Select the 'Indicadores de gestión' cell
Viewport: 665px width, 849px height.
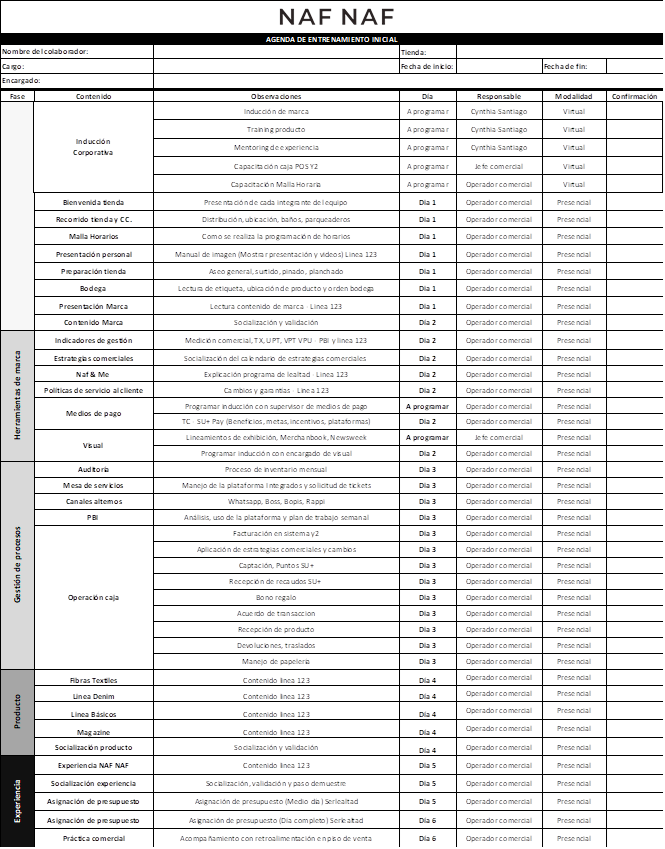tap(94, 341)
